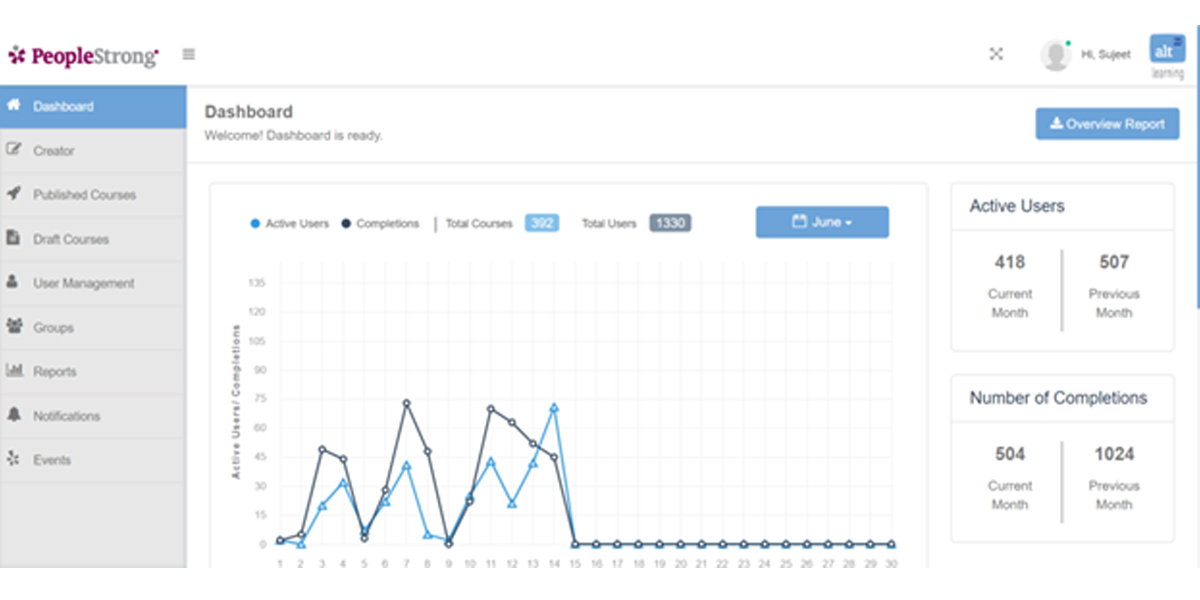Click the Reports bar chart icon
Image resolution: width=1200 pixels, height=600 pixels.
(14, 371)
